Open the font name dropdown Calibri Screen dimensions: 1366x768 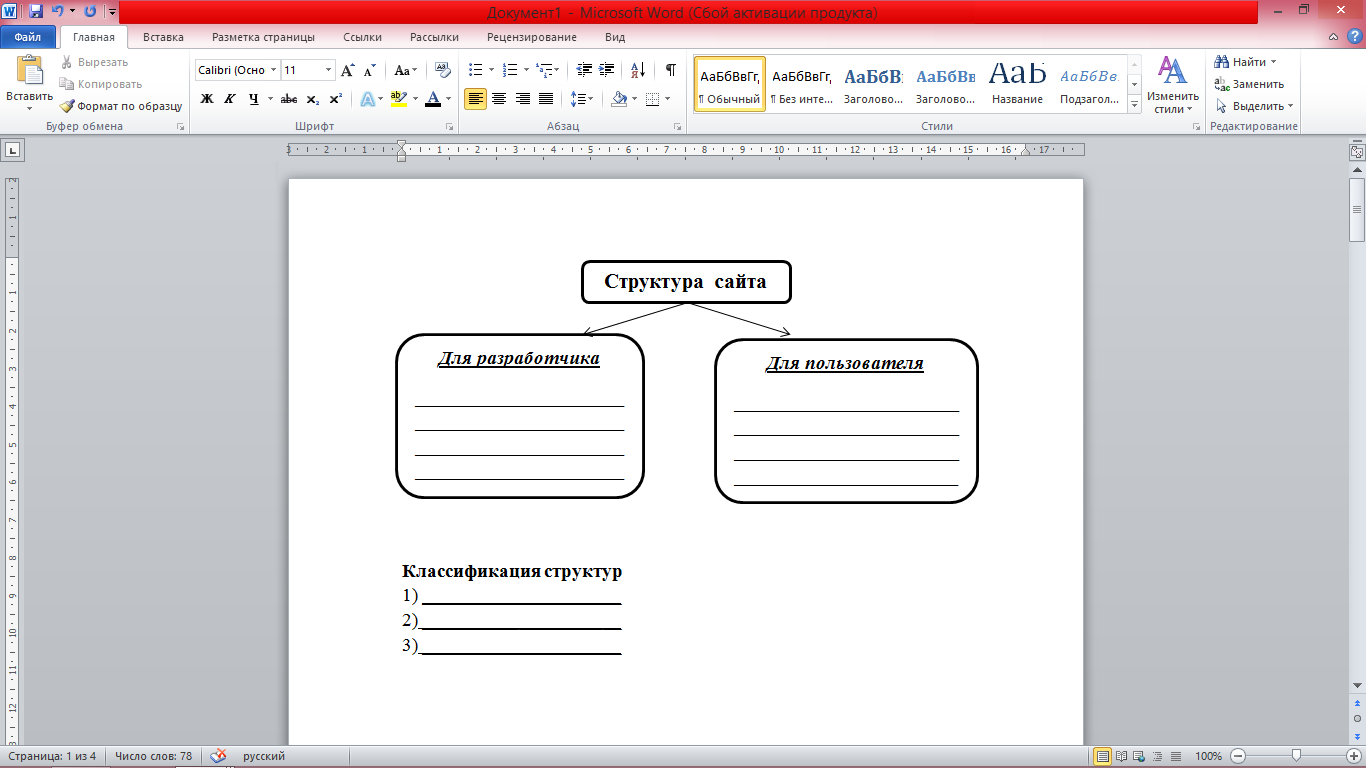[x=274, y=70]
